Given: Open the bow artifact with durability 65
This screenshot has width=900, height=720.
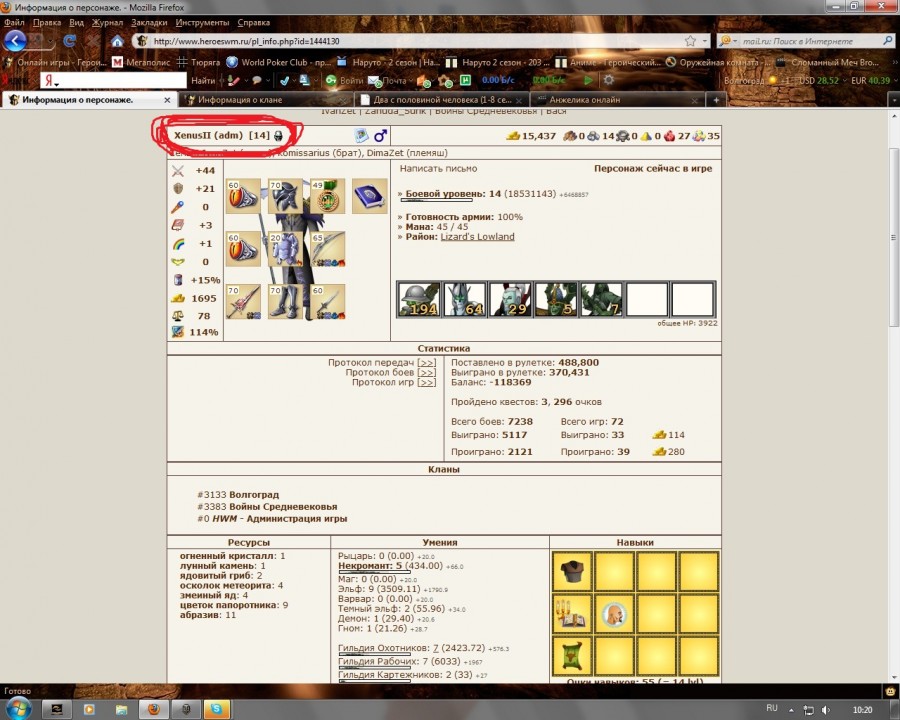Looking at the screenshot, I should coord(328,249).
